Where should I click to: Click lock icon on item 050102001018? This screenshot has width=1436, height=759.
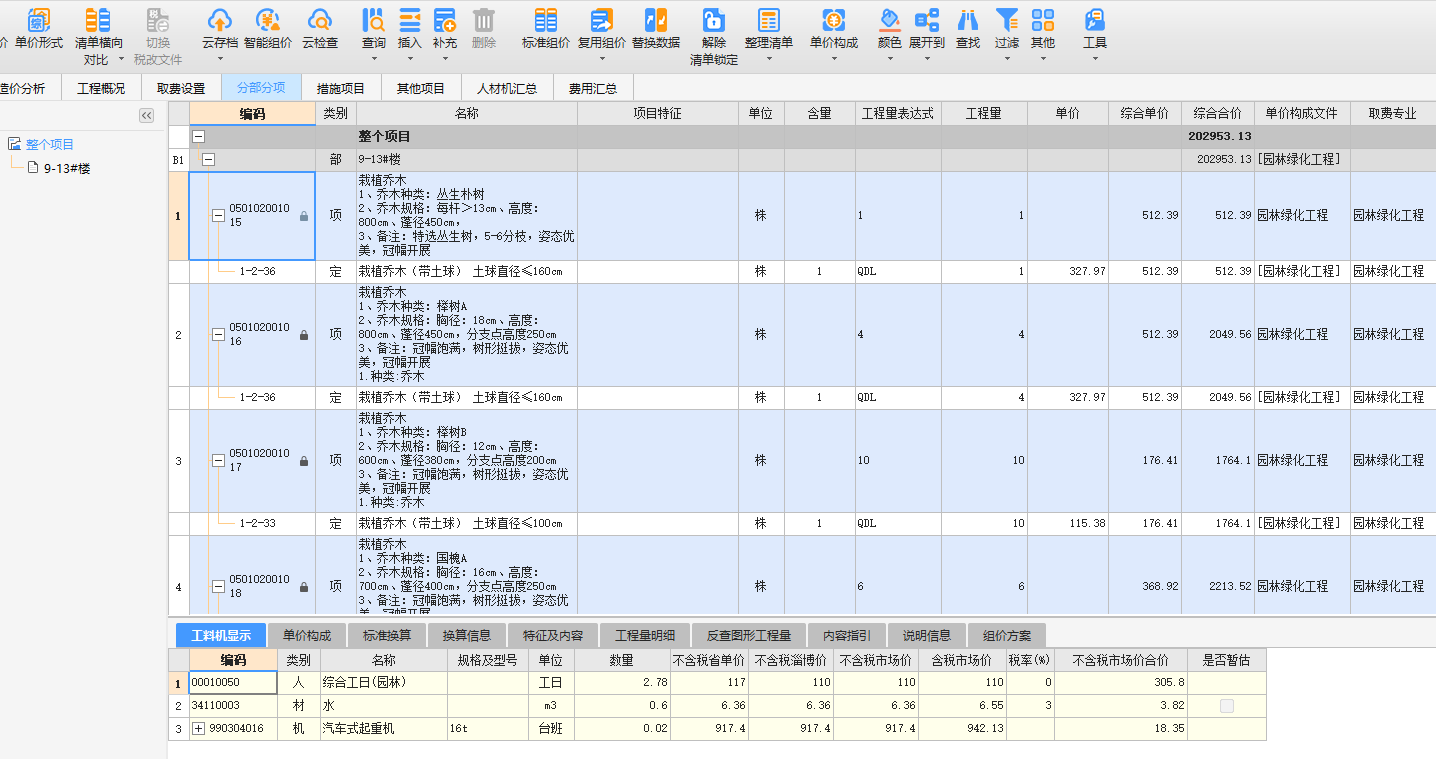pyautogui.click(x=304, y=587)
